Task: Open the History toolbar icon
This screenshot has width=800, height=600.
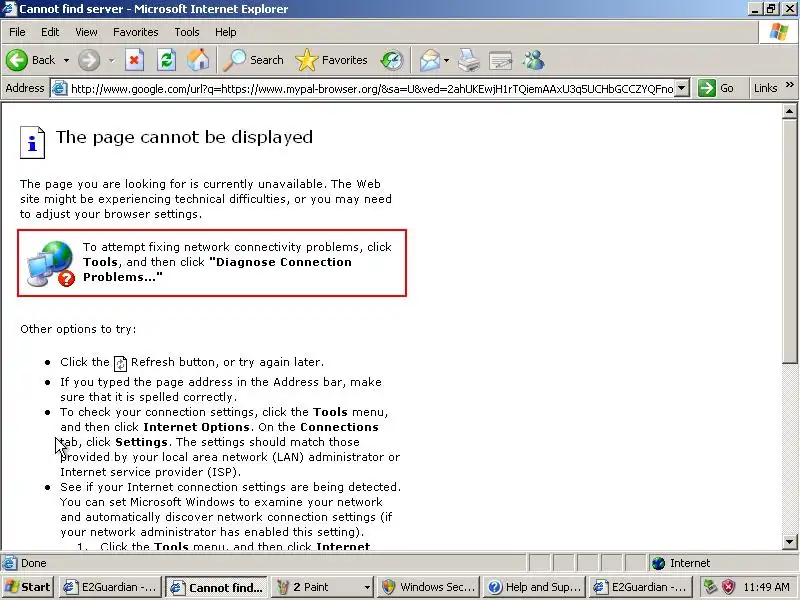Action: [x=392, y=60]
